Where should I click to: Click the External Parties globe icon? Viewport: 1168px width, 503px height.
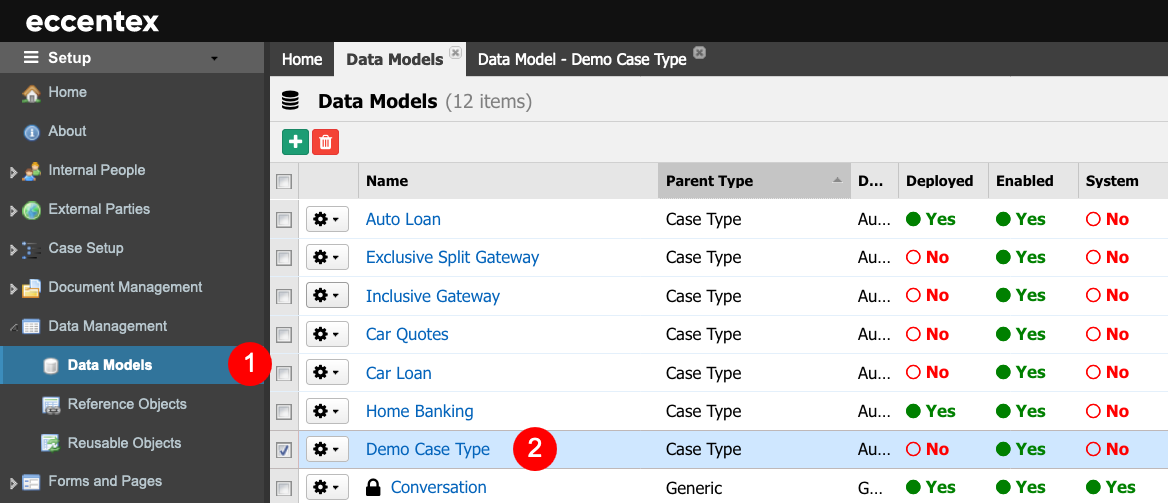point(31,210)
